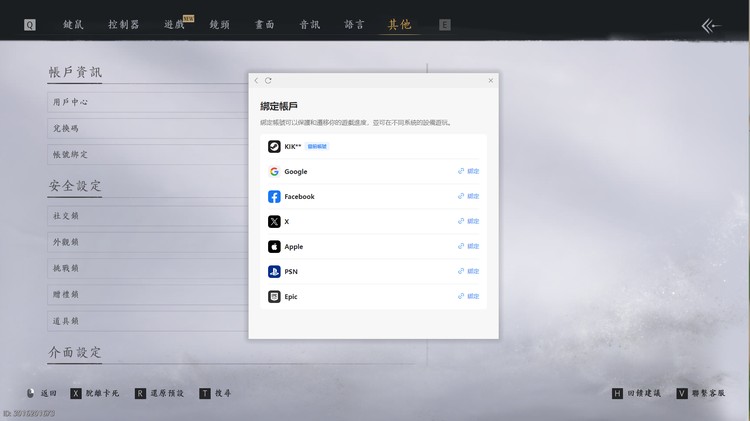Open the 遊戲 tab marked NEW
Viewport: 750px width, 421px height.
click(x=175, y=24)
